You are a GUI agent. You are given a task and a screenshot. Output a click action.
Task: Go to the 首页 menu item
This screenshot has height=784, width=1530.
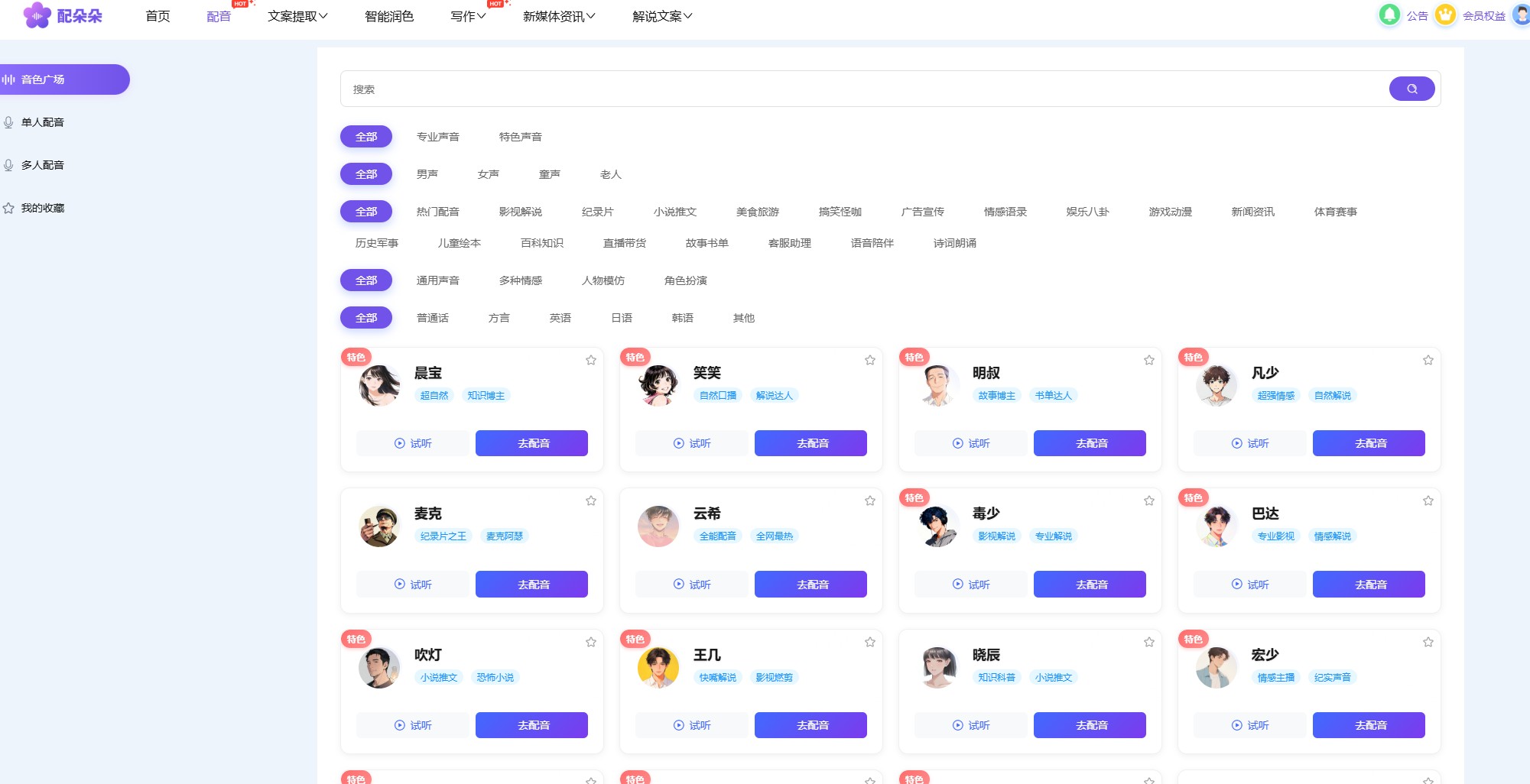[x=158, y=16]
